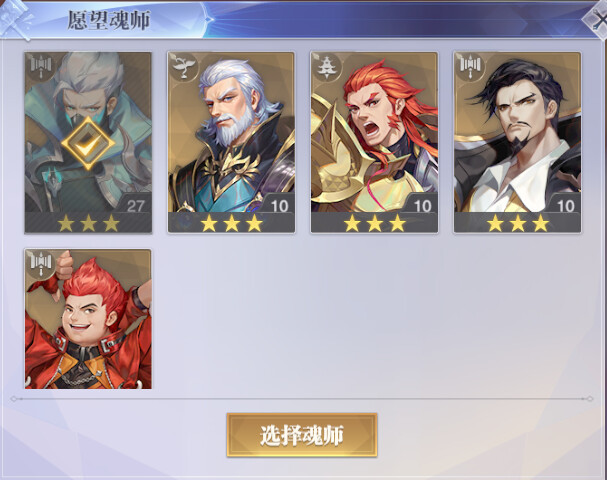Click the hammer emblem beside 愿望魂师 title
This screenshot has width=607, height=480.
15,20
